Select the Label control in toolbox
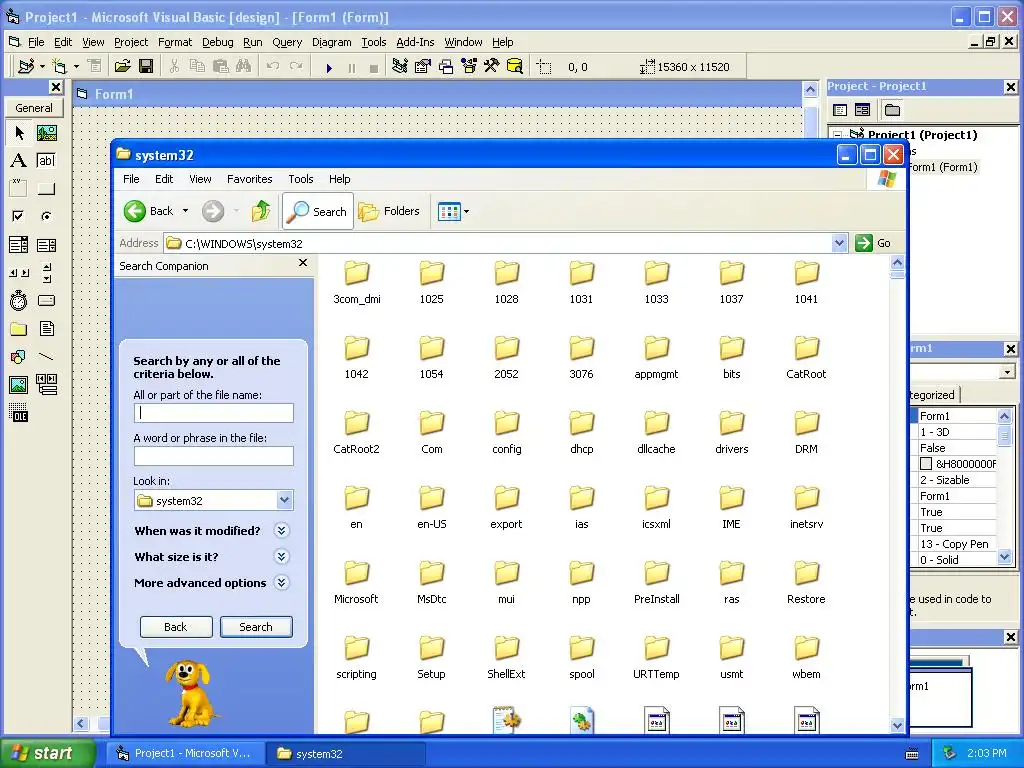Viewport: 1024px width, 768px height. click(x=19, y=161)
